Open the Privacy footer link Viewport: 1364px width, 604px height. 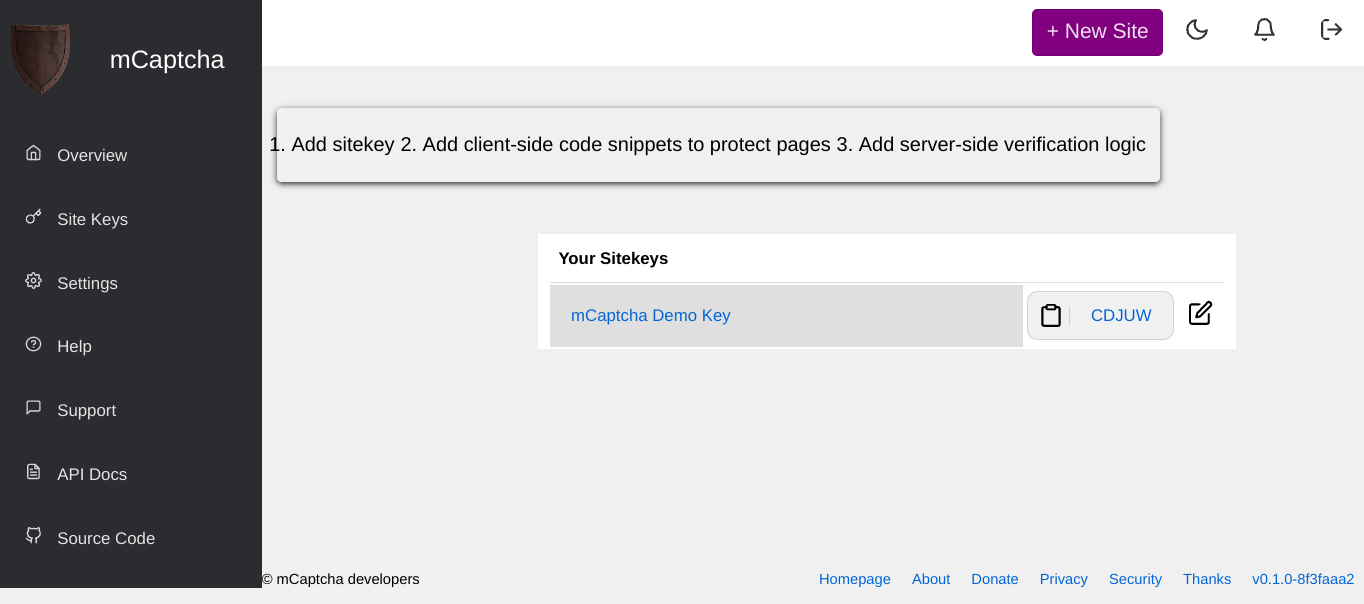point(1063,579)
